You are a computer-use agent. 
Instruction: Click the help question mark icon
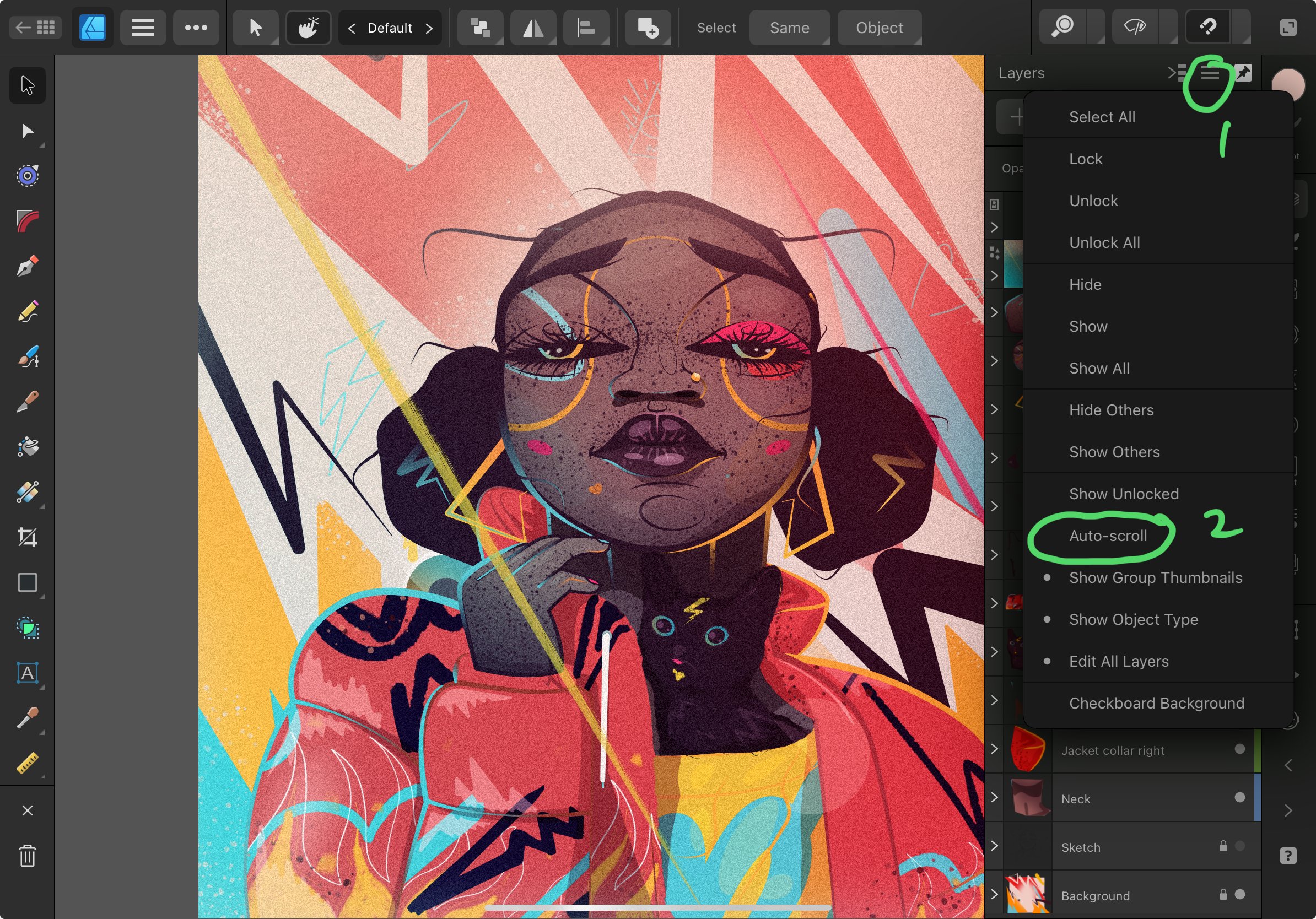[x=1288, y=856]
